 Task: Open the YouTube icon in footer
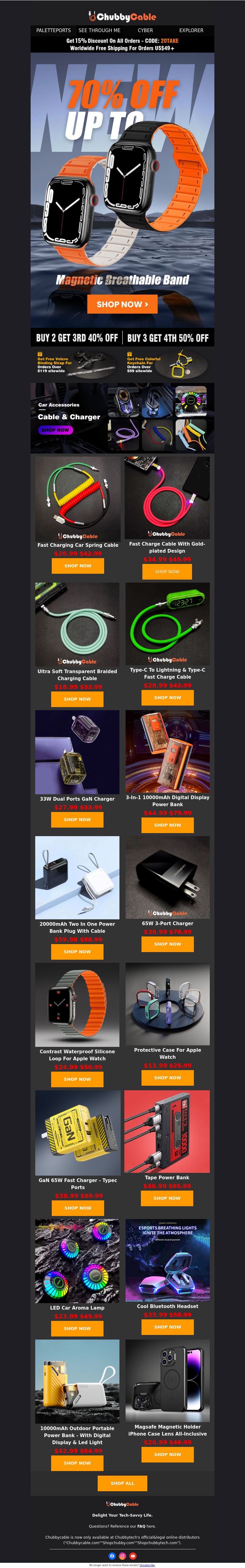click(133, 1556)
